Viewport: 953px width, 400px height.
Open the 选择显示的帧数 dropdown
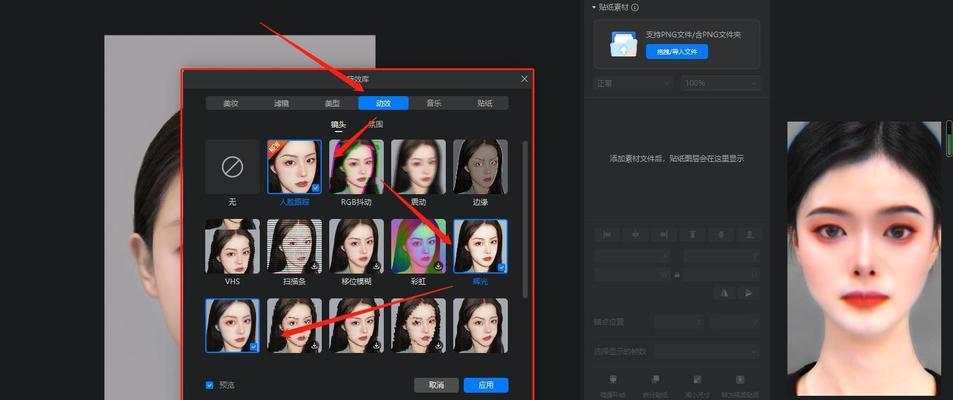point(707,351)
